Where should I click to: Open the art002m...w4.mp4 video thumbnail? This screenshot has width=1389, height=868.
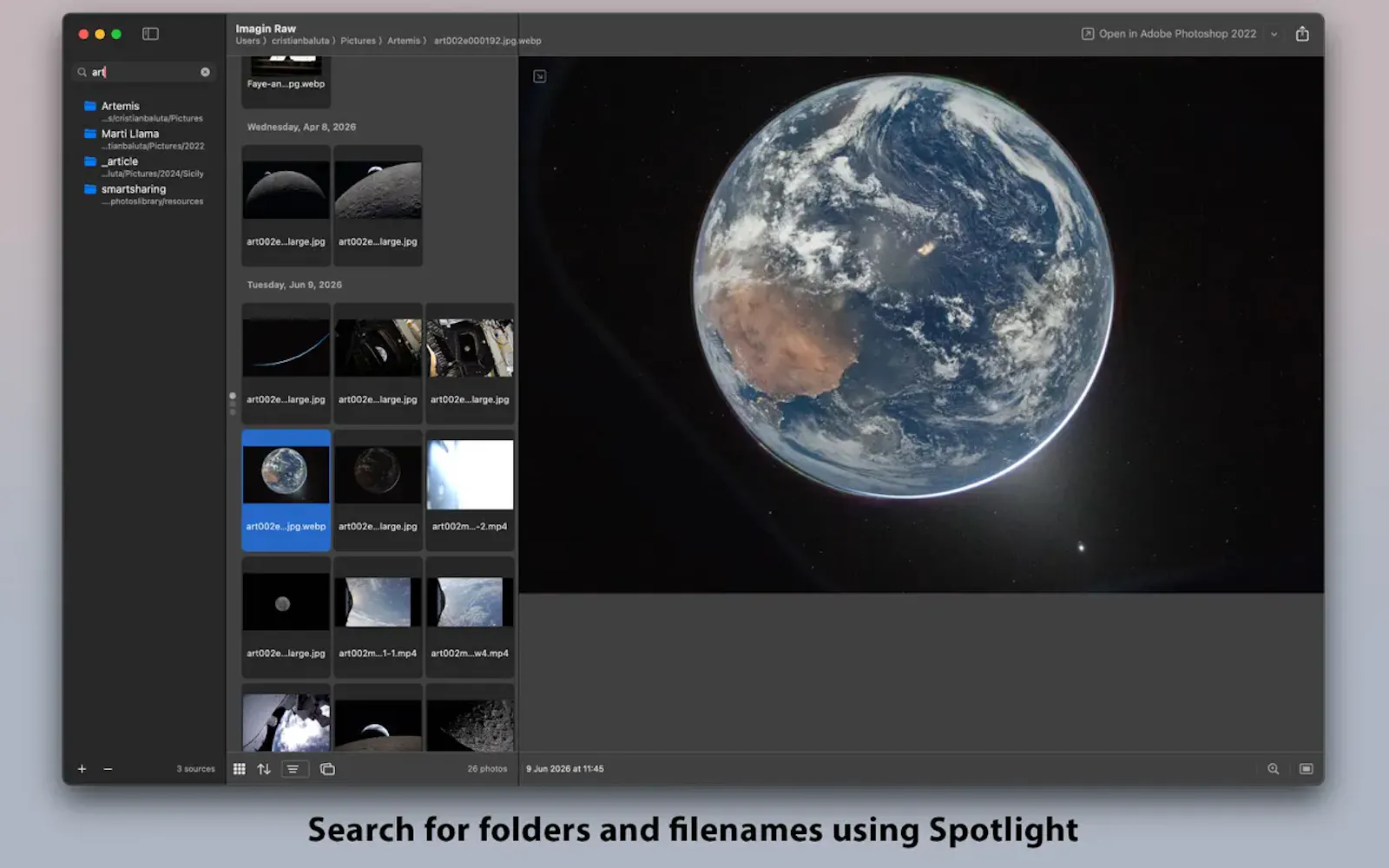click(470, 617)
